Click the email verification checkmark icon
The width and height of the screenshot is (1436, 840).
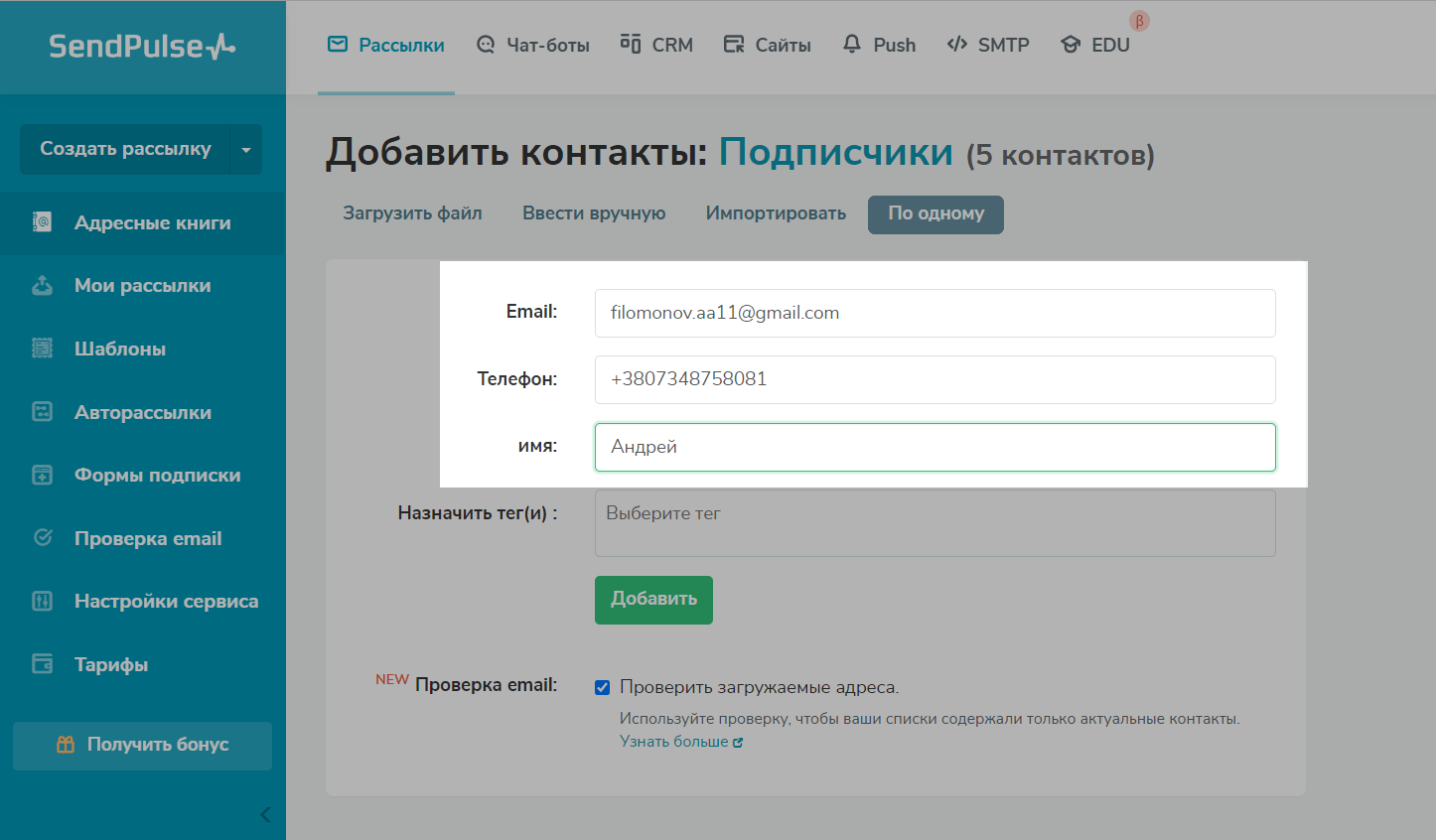42,538
